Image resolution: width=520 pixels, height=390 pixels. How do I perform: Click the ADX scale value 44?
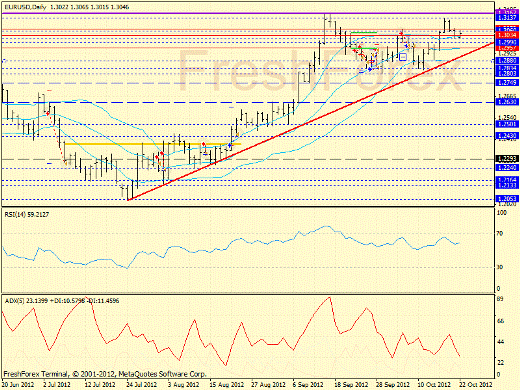(500, 342)
